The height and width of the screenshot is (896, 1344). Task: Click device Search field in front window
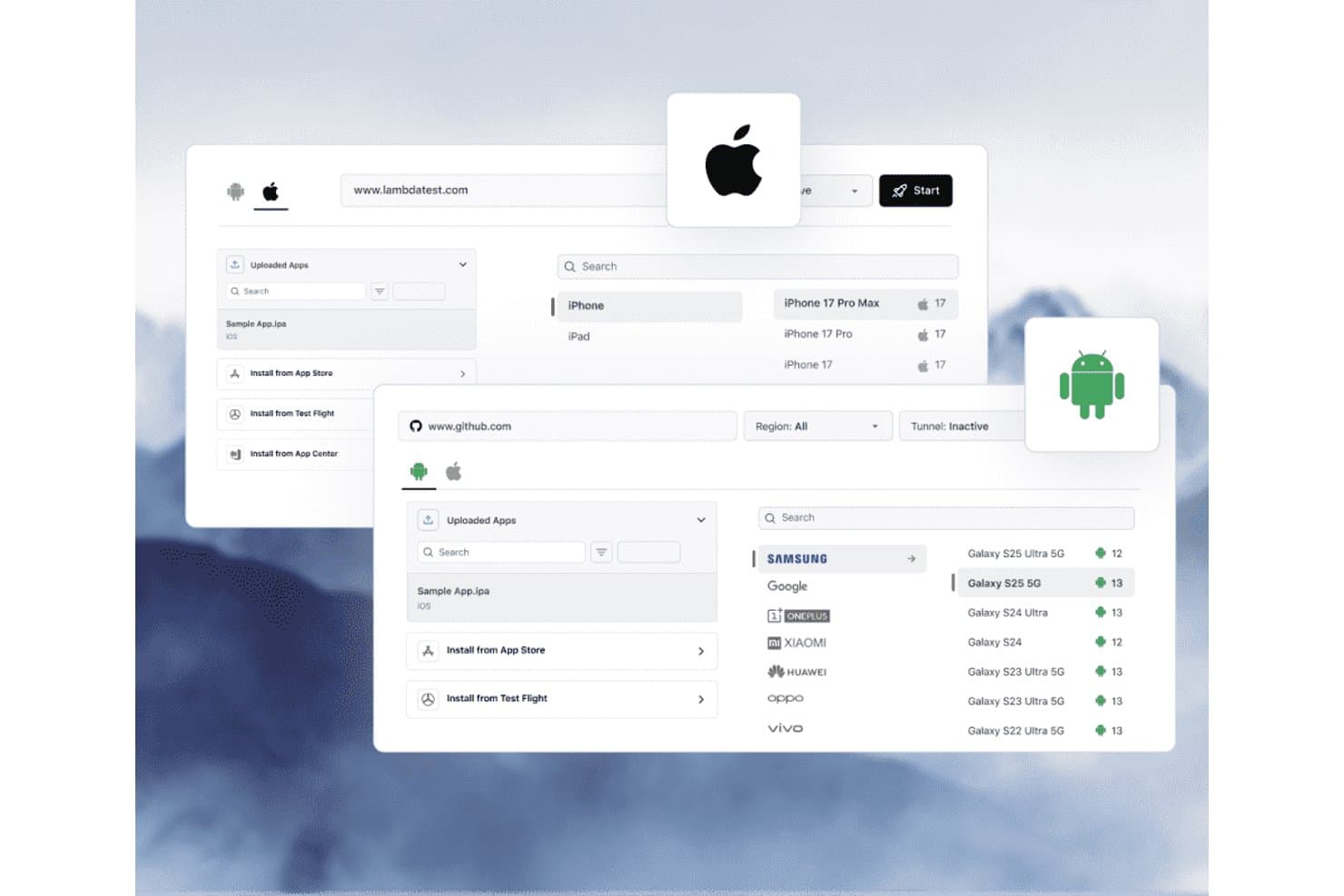(946, 517)
